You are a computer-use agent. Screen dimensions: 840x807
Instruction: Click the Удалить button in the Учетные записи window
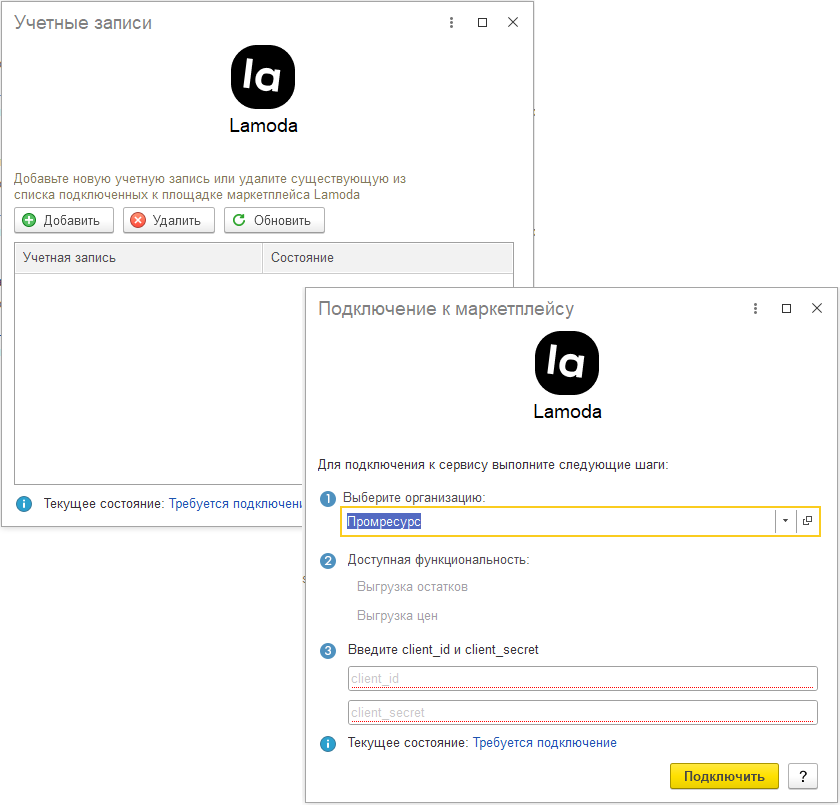click(x=169, y=220)
